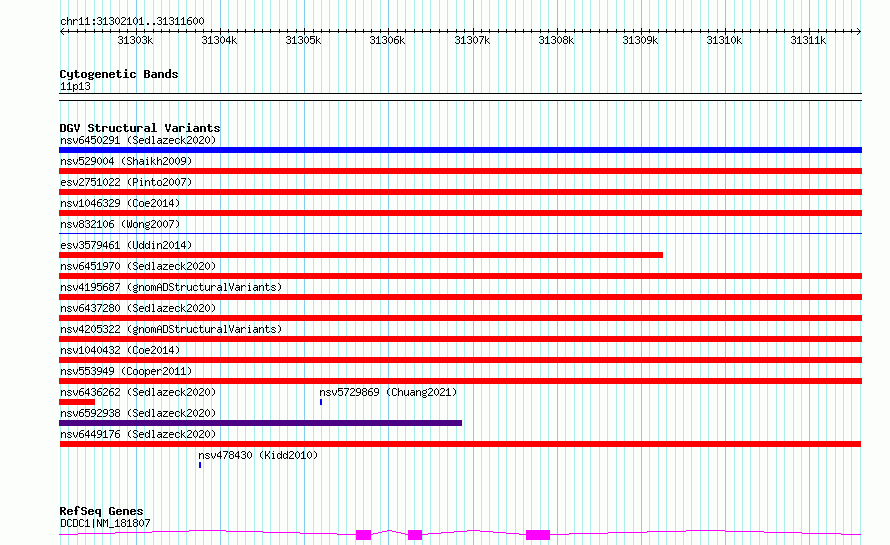Click the shorter red esv3579461 bar

(x=361, y=255)
